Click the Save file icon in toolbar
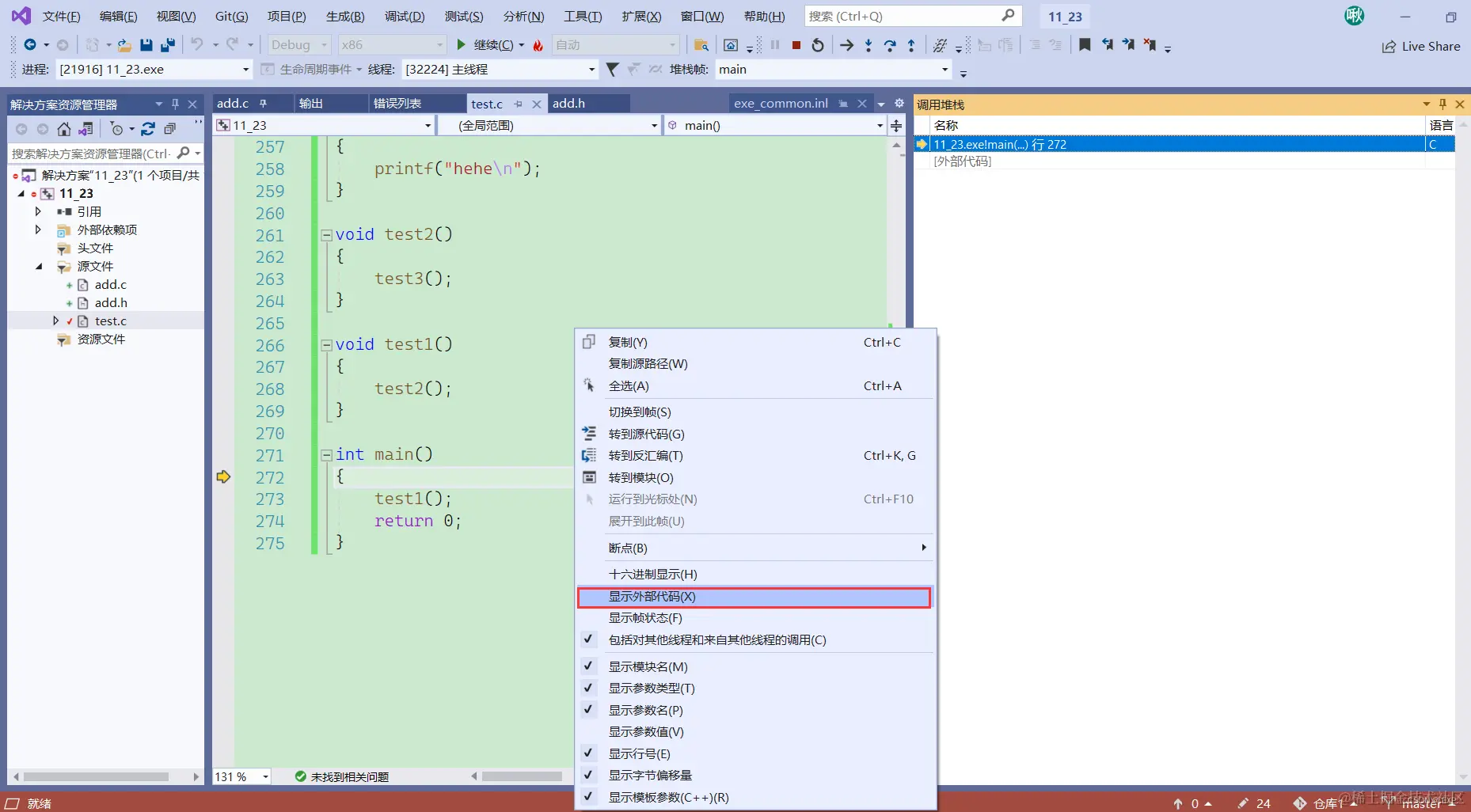The height and width of the screenshot is (812, 1471). tap(146, 45)
